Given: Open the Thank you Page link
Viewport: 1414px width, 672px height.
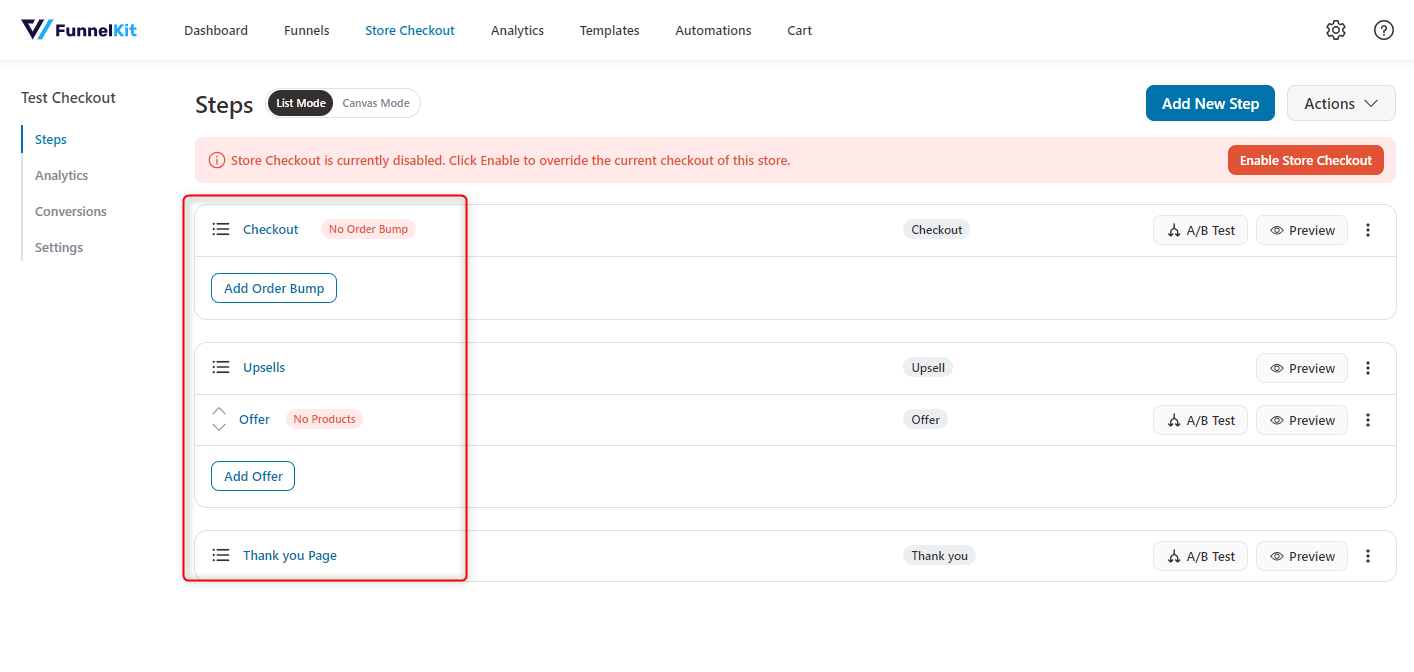Looking at the screenshot, I should point(290,555).
